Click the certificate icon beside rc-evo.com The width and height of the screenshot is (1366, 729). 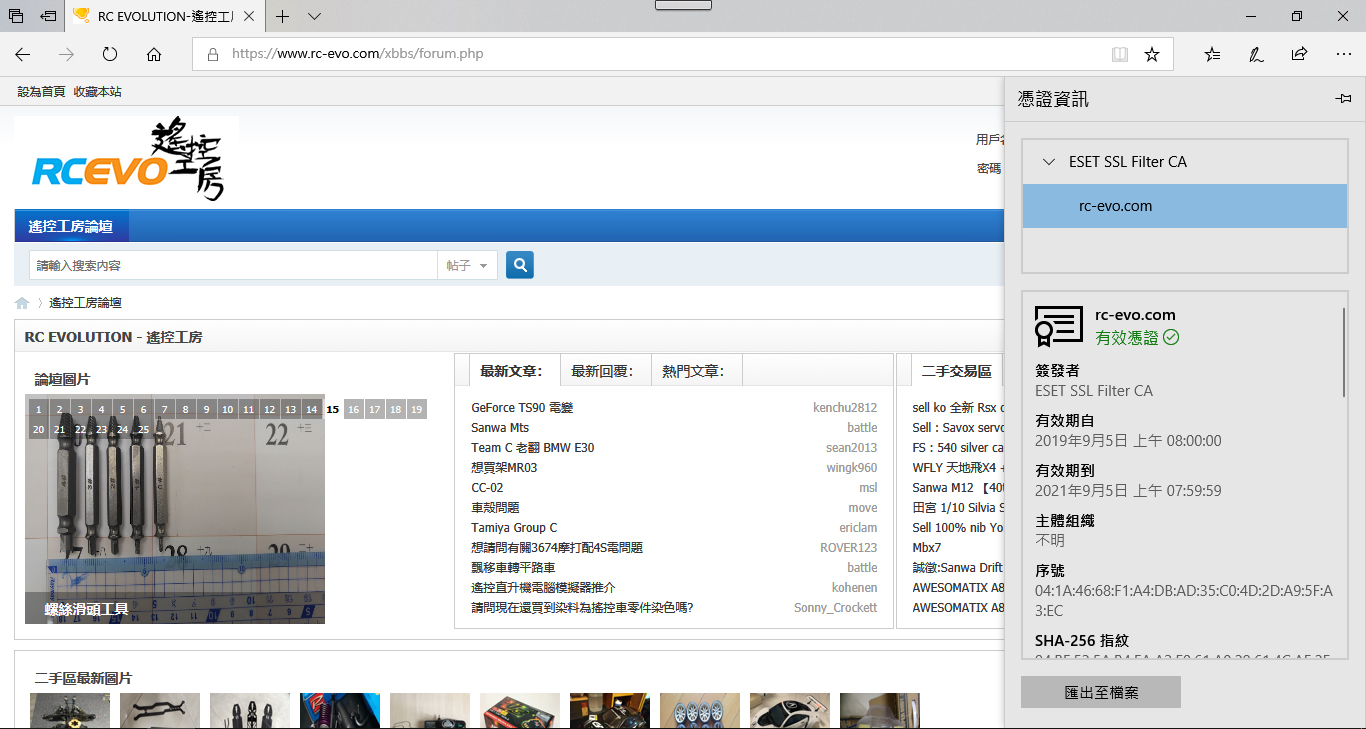(1059, 326)
